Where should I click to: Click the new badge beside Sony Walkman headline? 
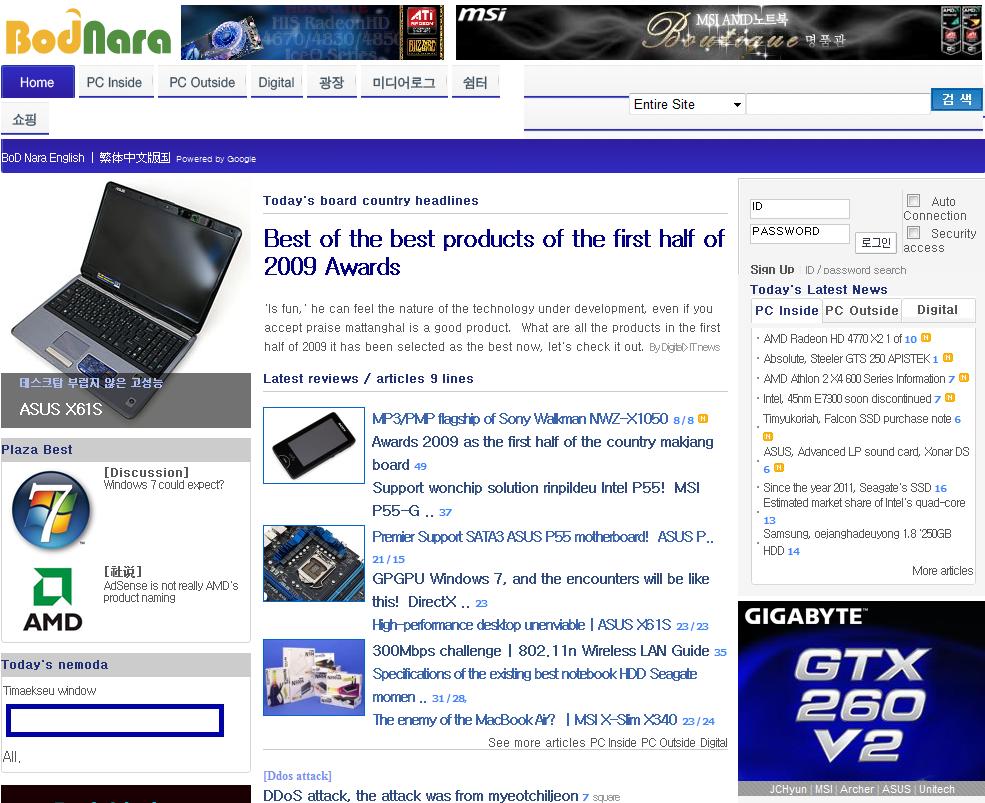703,418
